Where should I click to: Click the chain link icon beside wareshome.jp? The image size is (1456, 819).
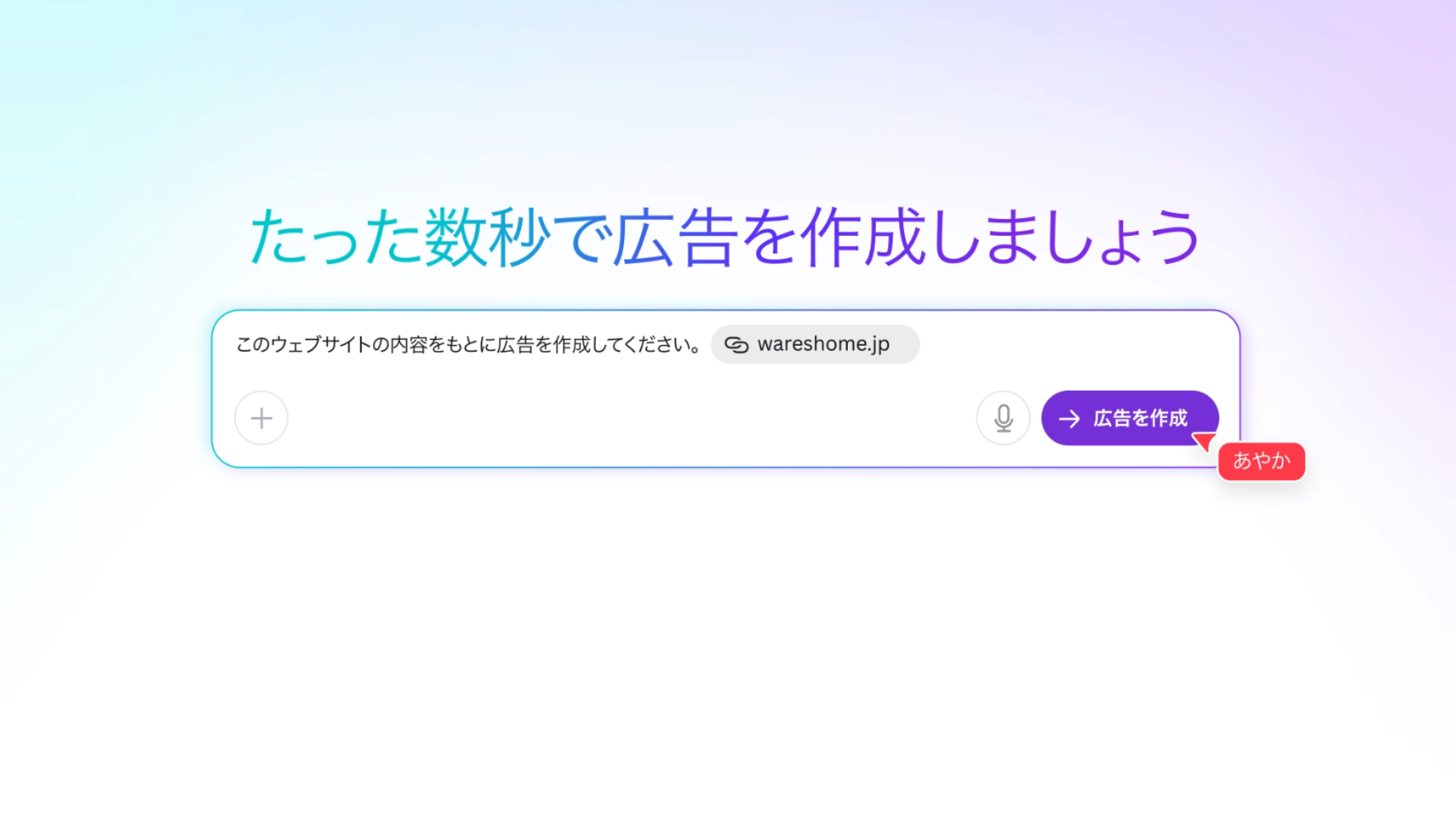736,345
